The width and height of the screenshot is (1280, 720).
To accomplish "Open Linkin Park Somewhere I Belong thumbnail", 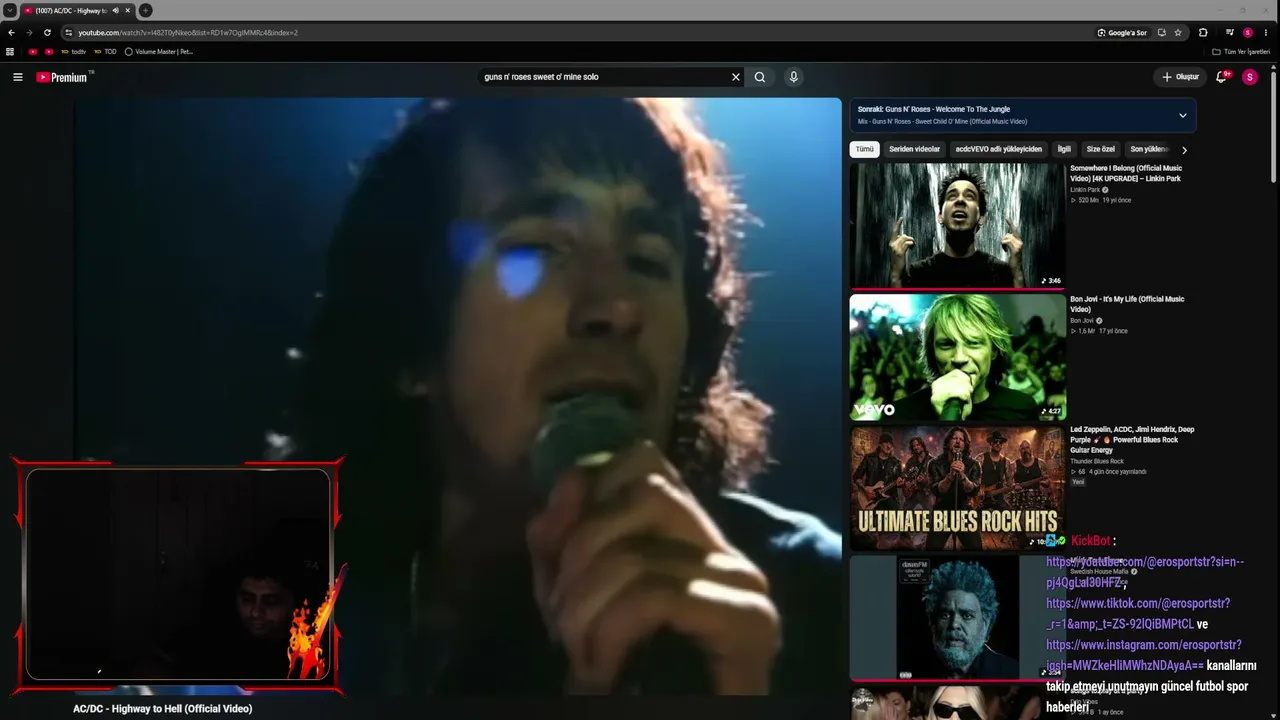I will (957, 225).
